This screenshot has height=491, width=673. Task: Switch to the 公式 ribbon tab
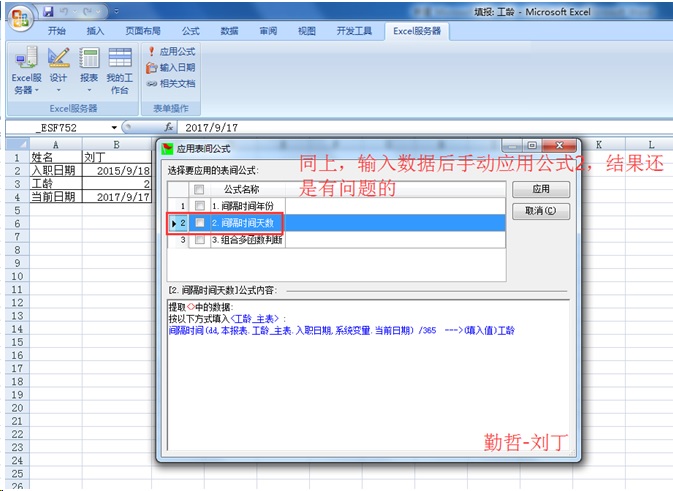190,31
